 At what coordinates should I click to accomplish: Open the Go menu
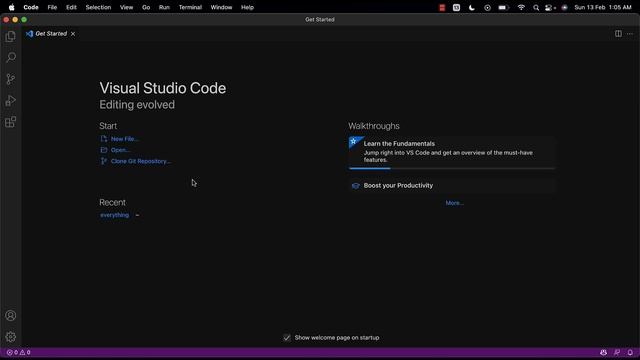click(146, 7)
